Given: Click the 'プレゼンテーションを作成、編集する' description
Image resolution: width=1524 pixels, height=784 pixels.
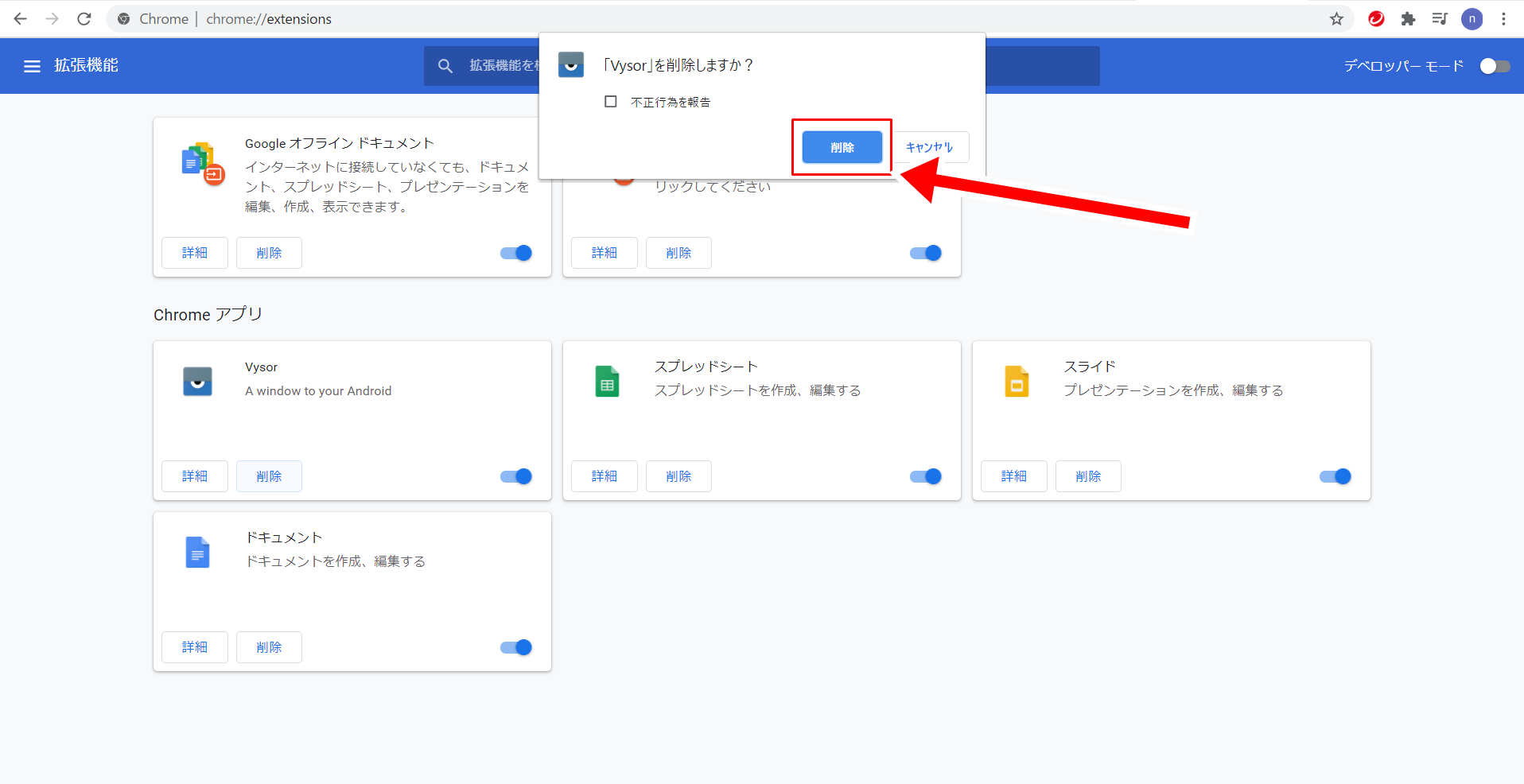Looking at the screenshot, I should point(1173,390).
